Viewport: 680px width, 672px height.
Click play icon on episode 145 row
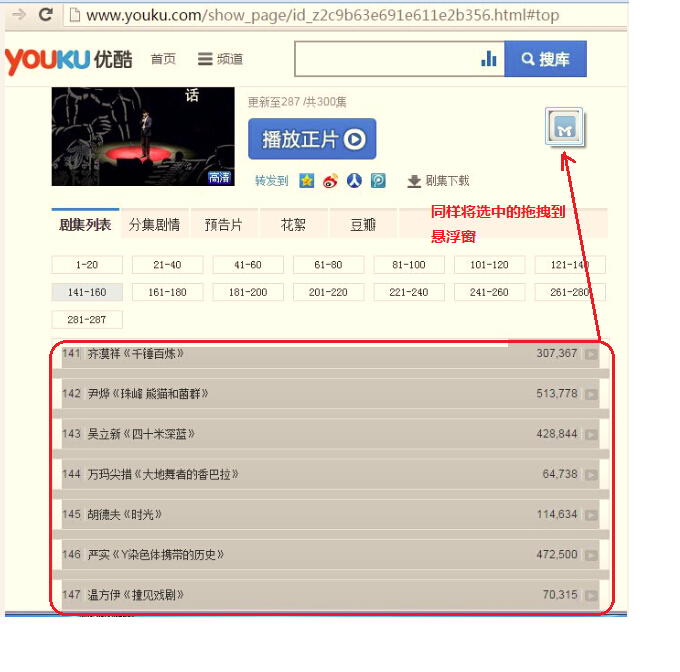click(591, 515)
